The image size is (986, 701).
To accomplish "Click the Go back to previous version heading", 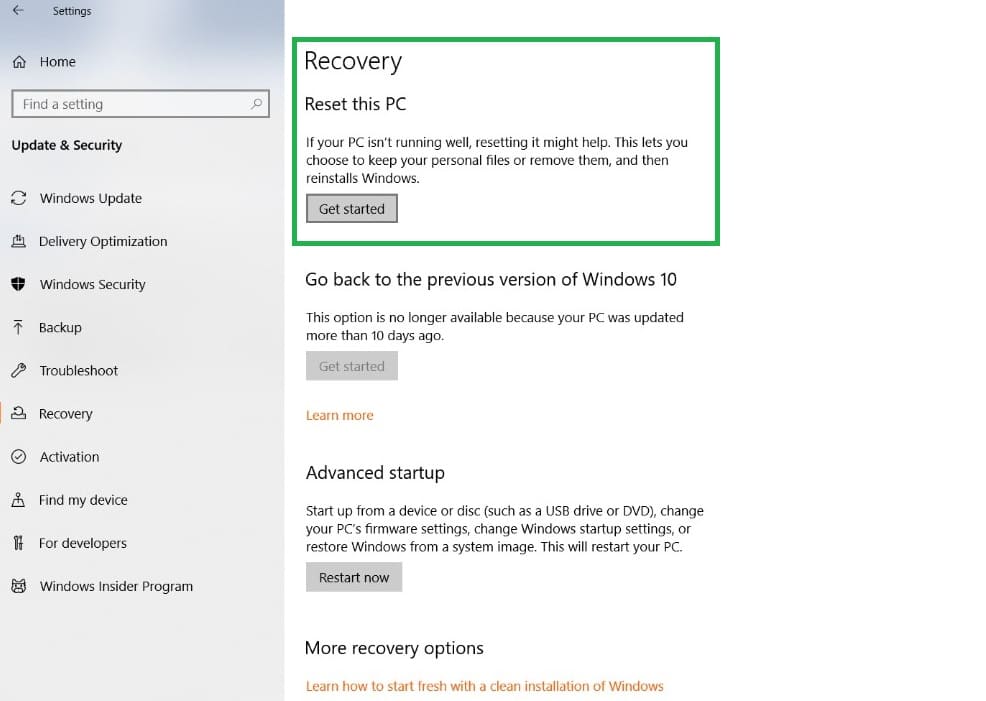I will point(491,279).
